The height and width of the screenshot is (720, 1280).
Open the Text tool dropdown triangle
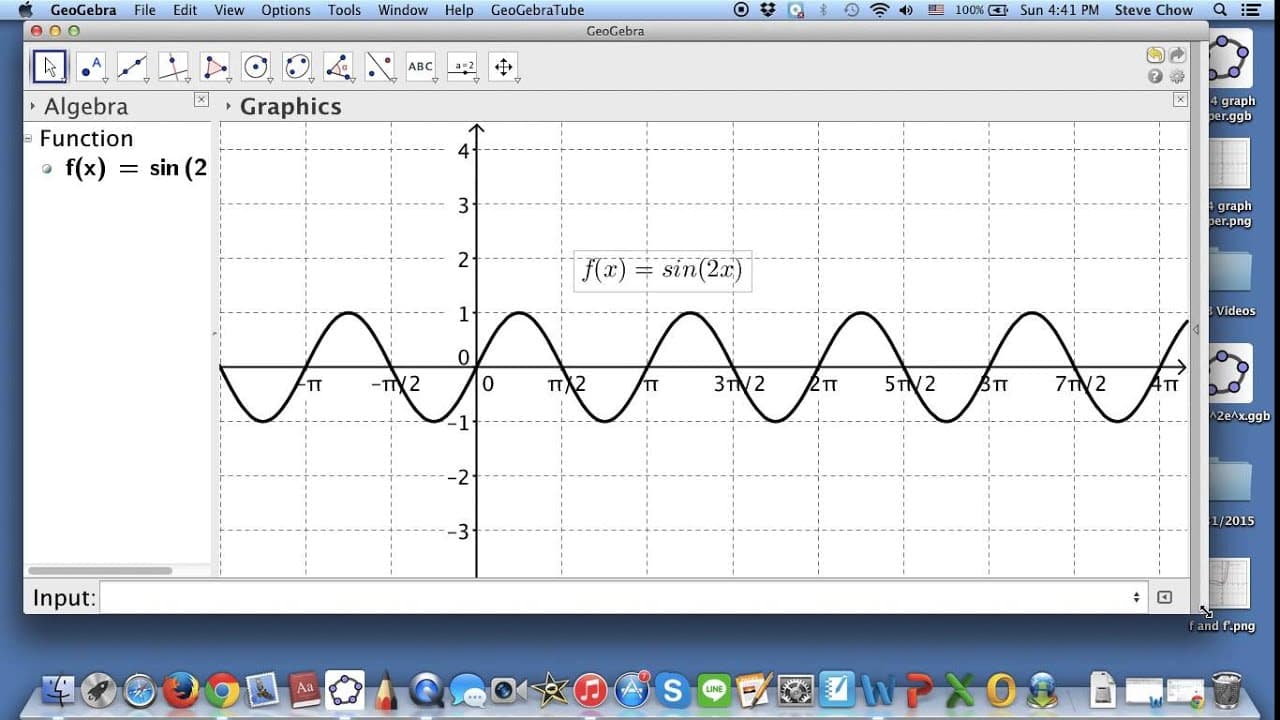pyautogui.click(x=434, y=80)
